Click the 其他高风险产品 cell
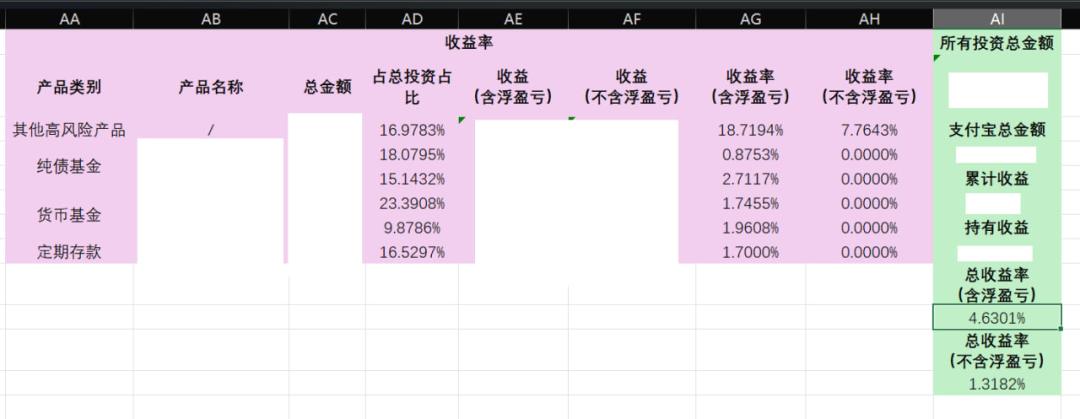Viewport: 1080px width, 419px height. click(69, 130)
